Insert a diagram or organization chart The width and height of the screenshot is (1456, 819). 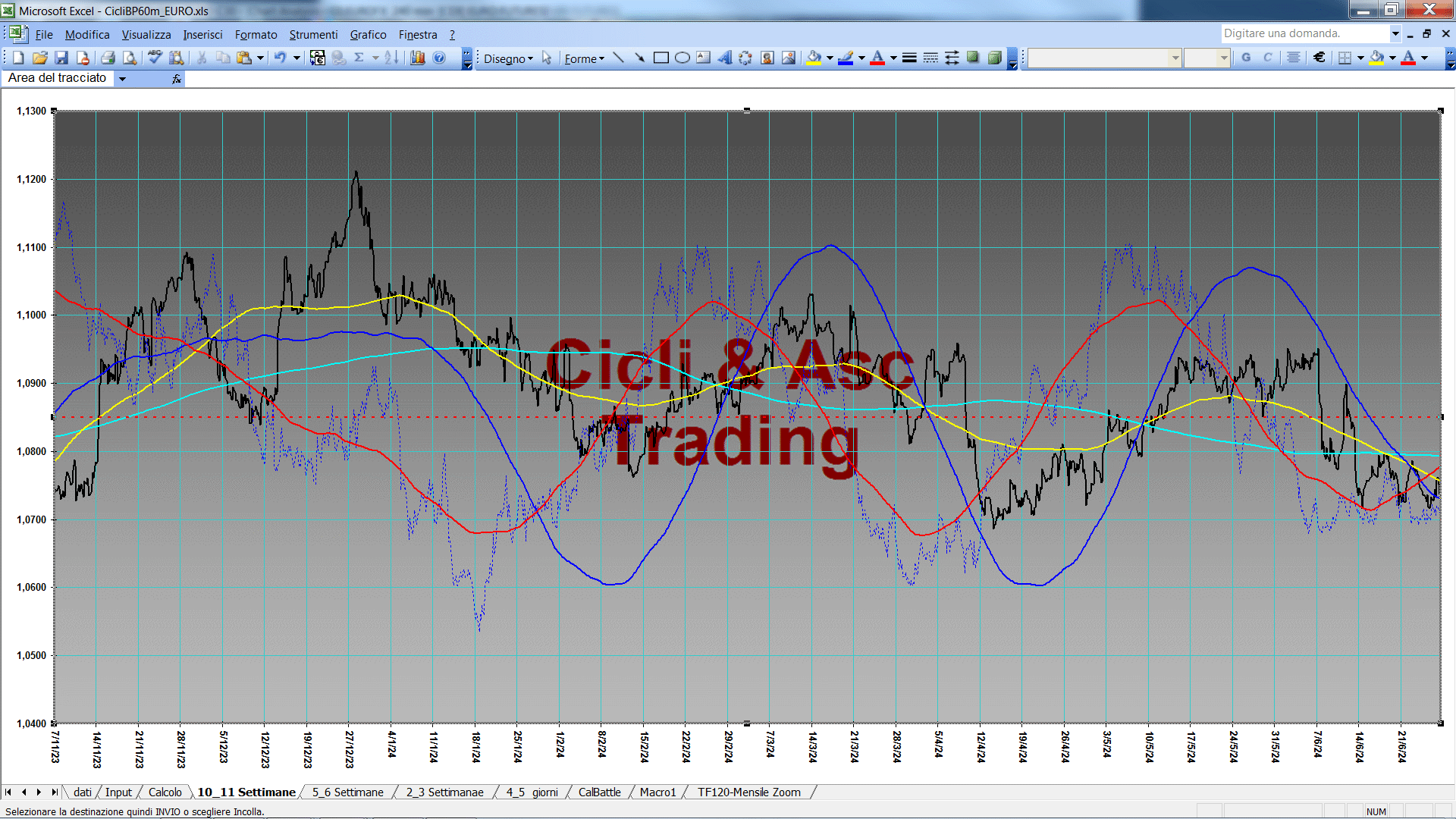point(745,58)
